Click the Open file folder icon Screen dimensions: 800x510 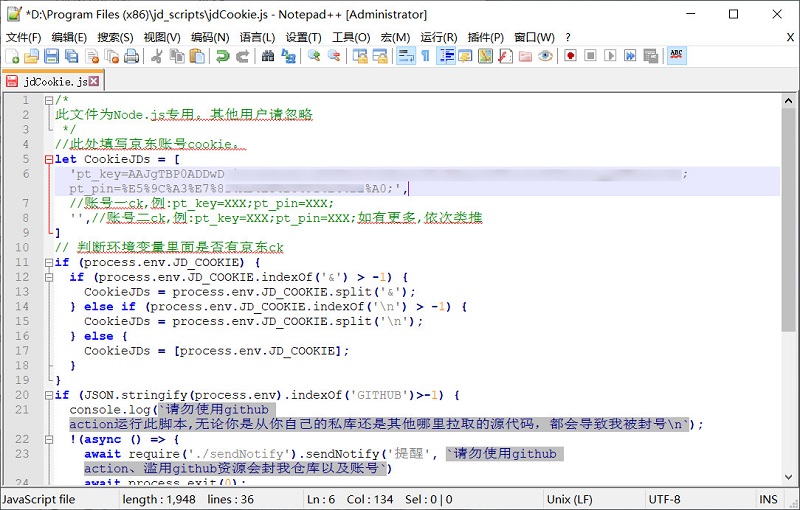pos(32,56)
